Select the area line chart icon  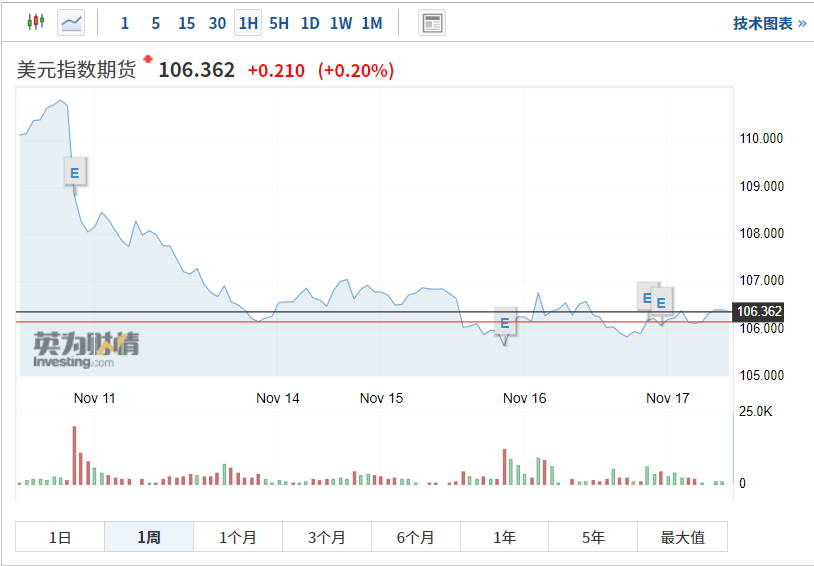click(x=72, y=22)
